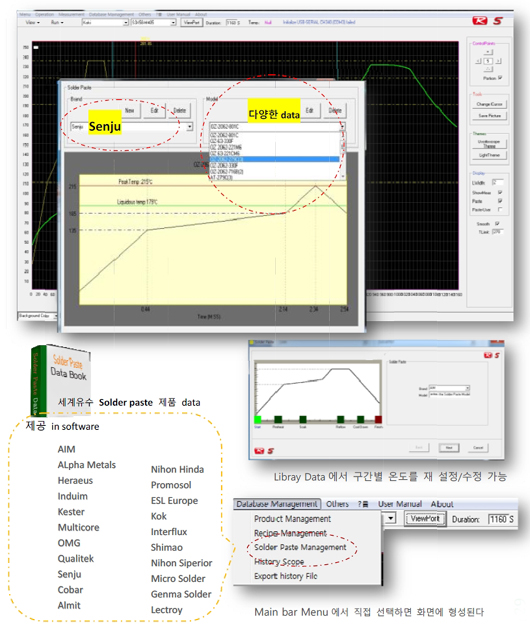
Task: Click the Save Picture button
Action: click(x=489, y=116)
